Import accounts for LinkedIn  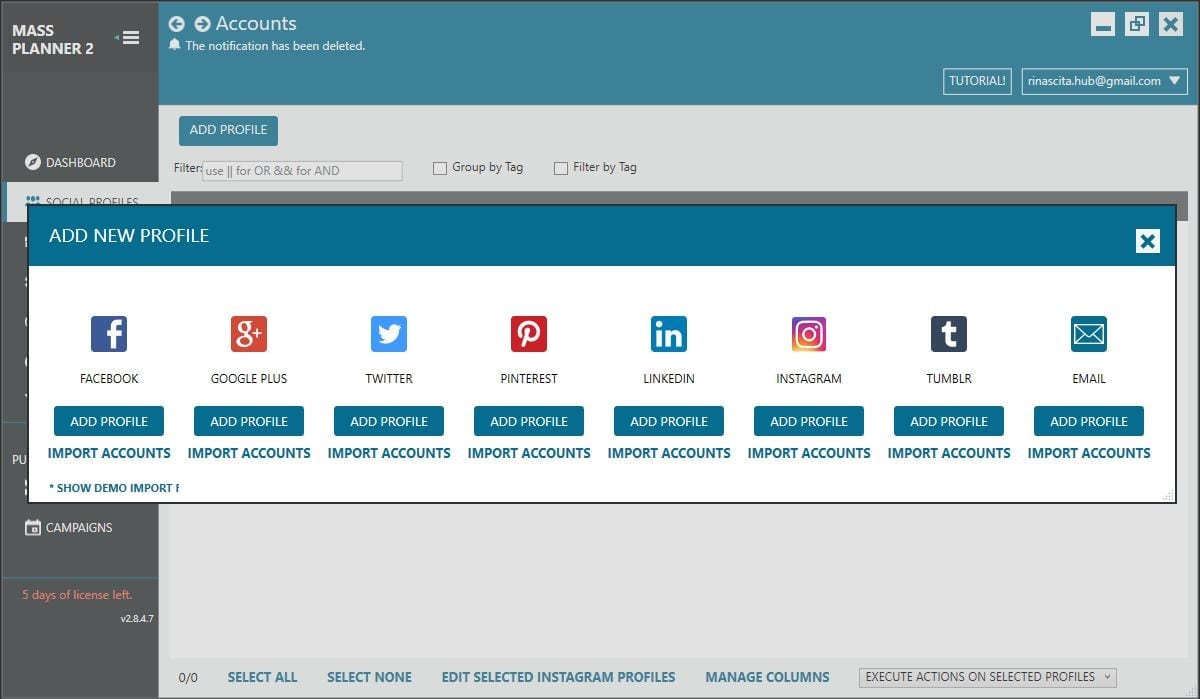[669, 453]
